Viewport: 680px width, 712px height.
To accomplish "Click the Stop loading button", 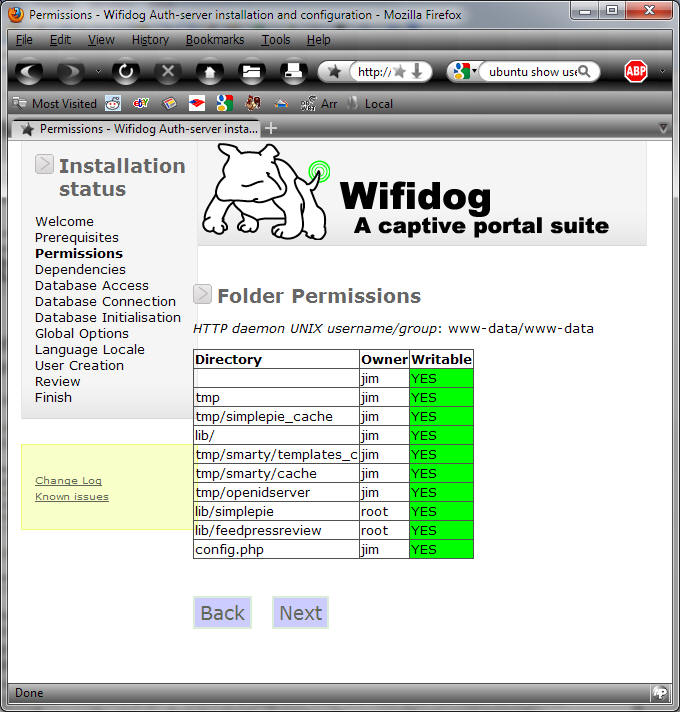I will [168, 72].
